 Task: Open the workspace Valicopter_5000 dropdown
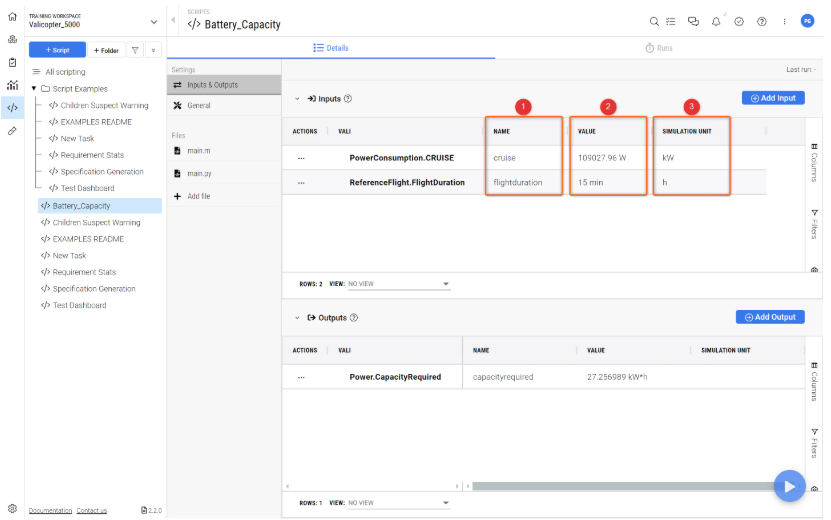[x=153, y=21]
